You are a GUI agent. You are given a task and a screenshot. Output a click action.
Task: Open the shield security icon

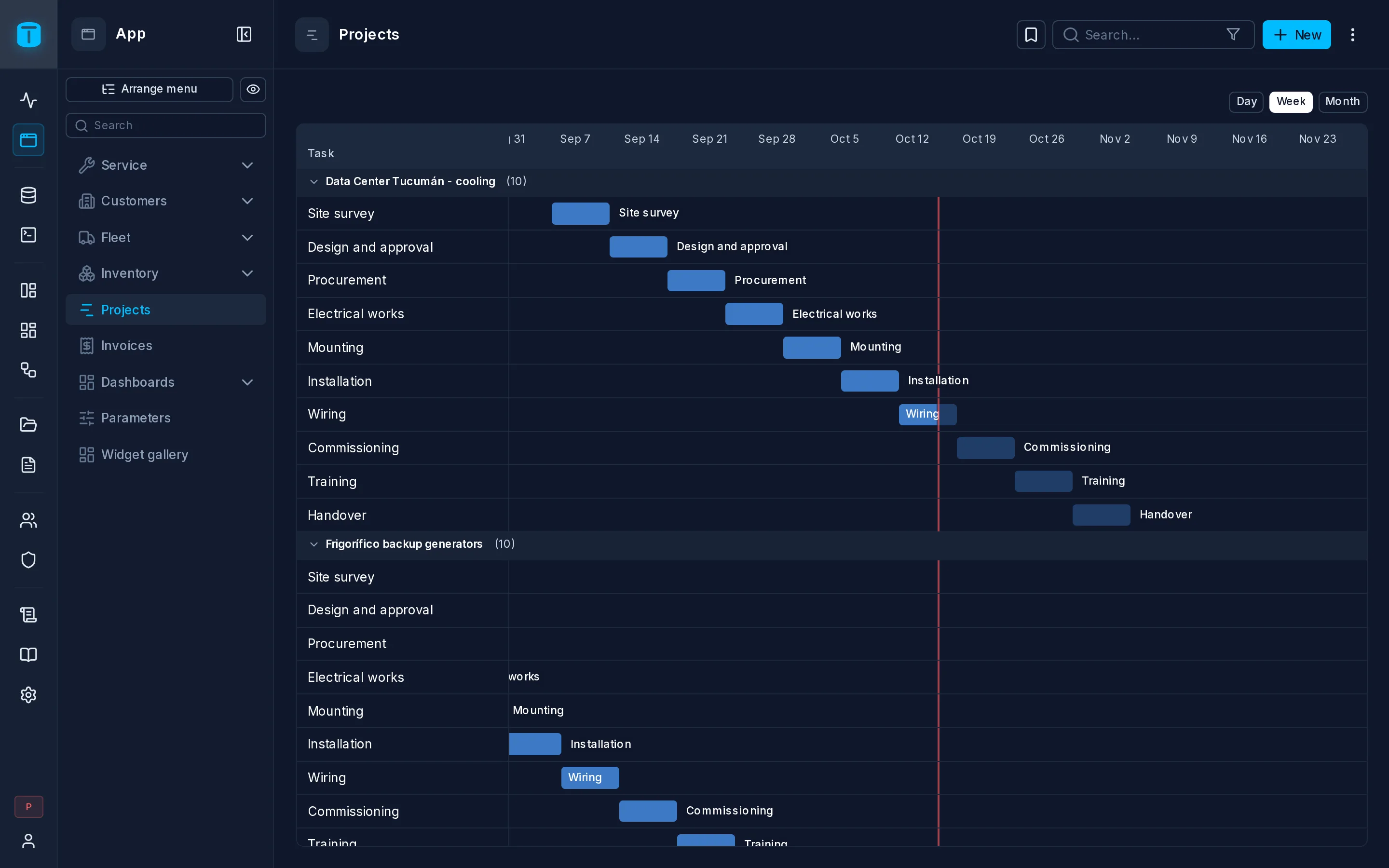(28, 560)
